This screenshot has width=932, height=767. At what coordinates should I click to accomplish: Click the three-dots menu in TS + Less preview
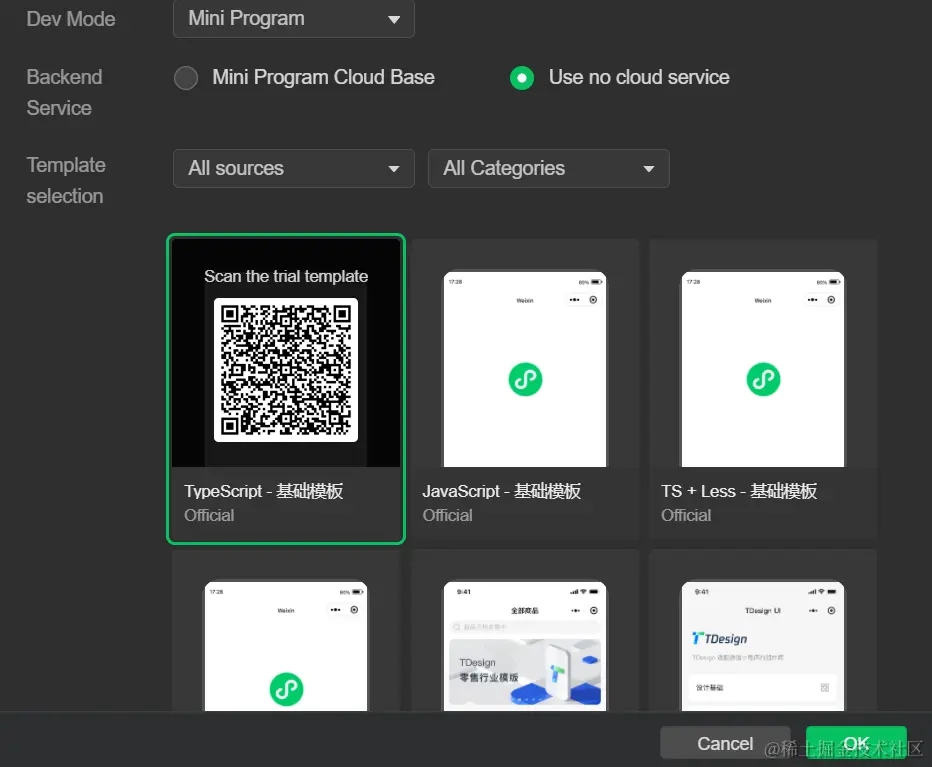click(813, 300)
